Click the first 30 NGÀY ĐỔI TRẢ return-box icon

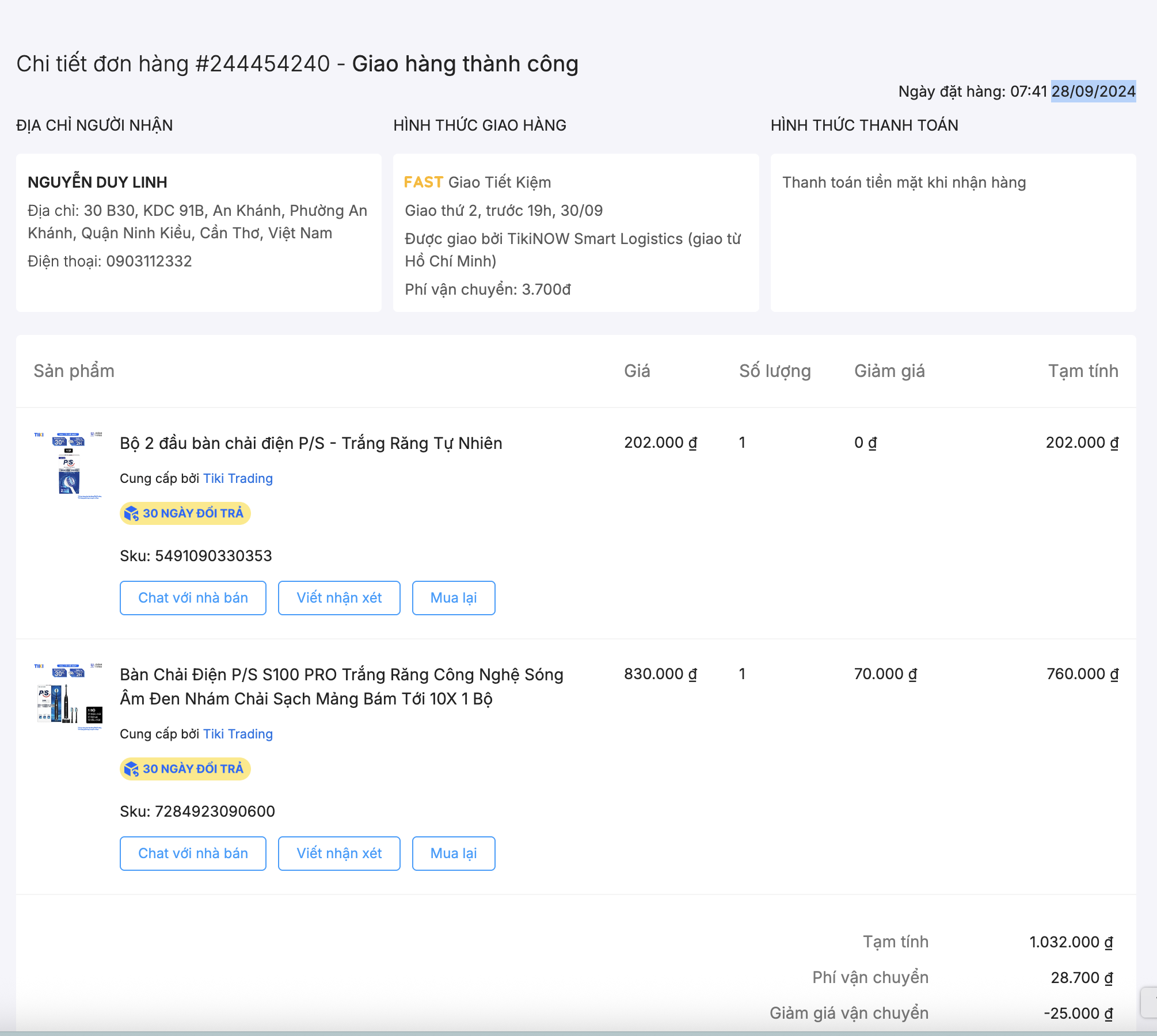pos(132,513)
